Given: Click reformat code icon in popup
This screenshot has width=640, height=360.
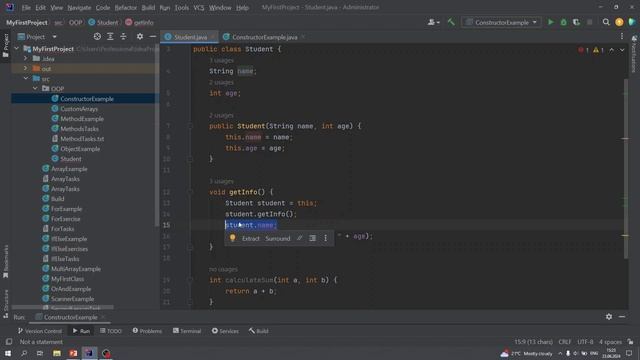Looking at the screenshot, I should point(313,238).
